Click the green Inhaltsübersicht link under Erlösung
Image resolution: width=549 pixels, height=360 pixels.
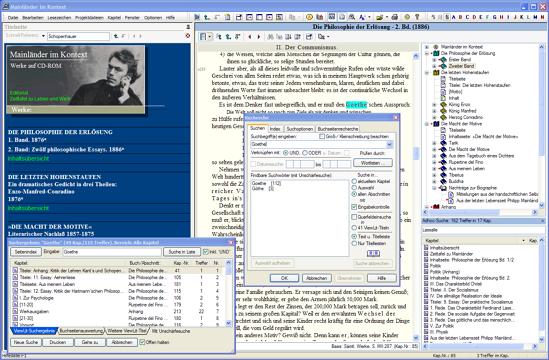pos(28,158)
